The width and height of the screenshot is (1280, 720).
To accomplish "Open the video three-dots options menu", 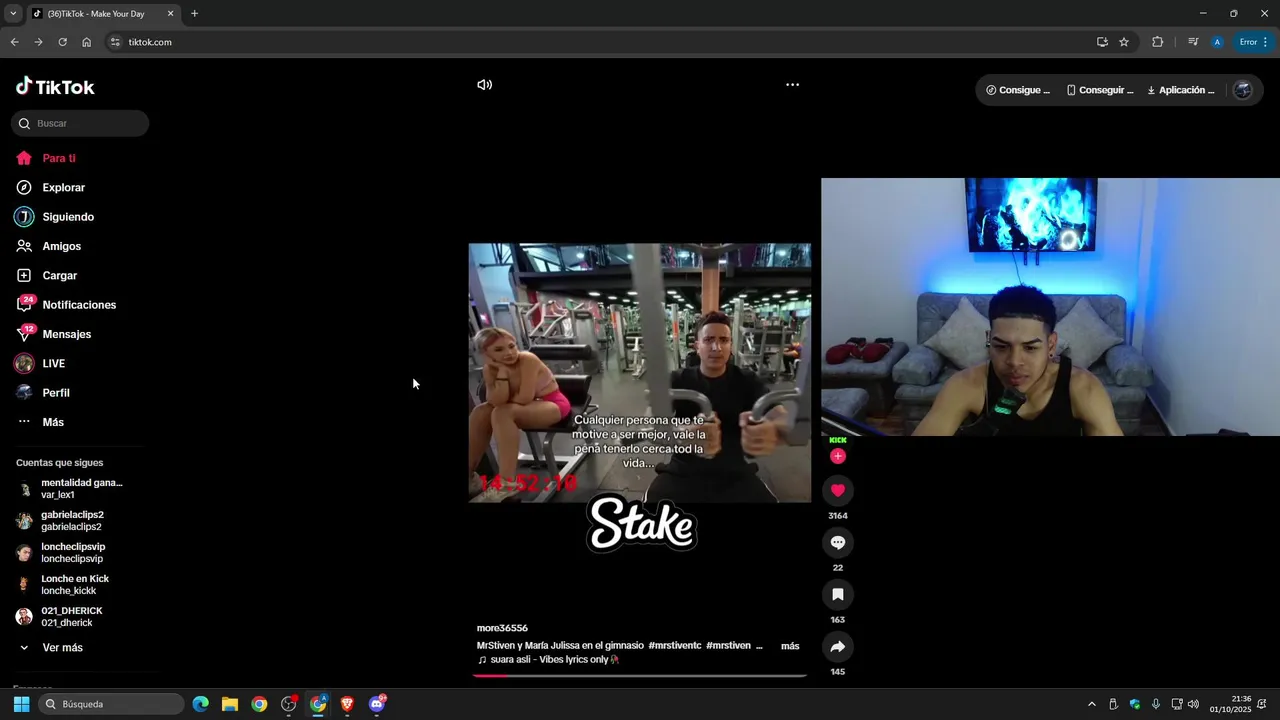I will 792,85.
